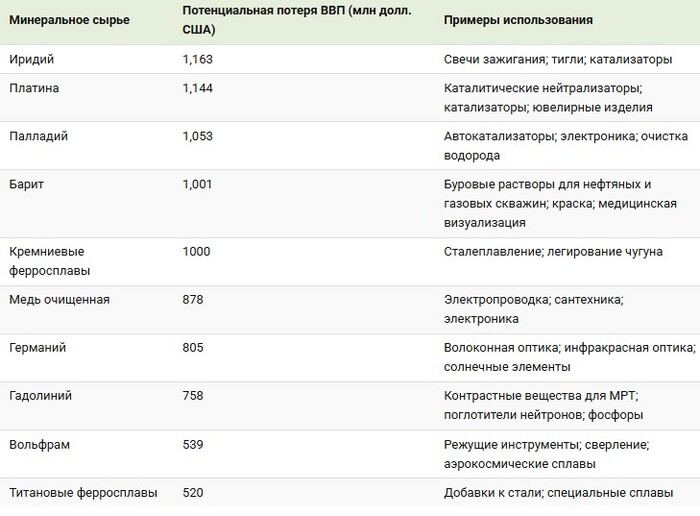Select the 'Платина' row name
This screenshot has width=700, height=516.
click(x=34, y=88)
